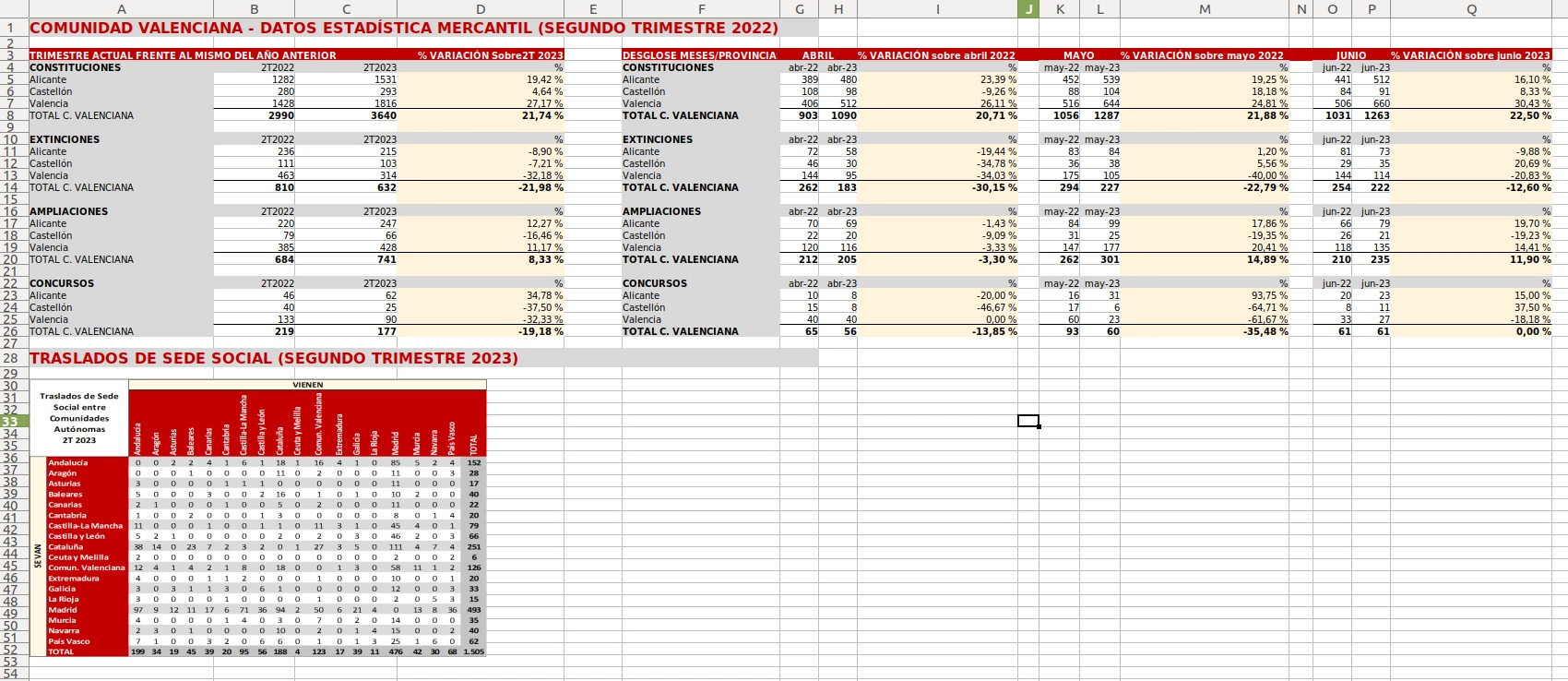Click row header 1
1568x681 pixels.
(x=10, y=28)
